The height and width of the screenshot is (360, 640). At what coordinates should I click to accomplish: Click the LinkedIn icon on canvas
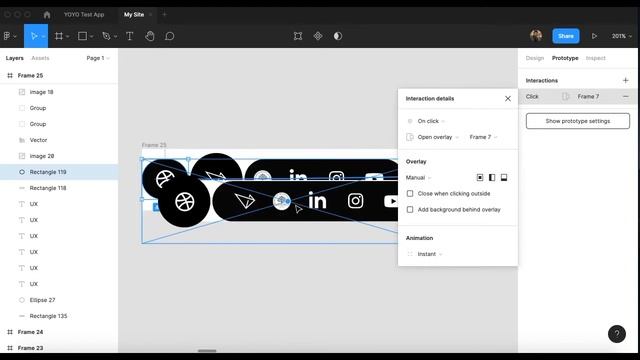317,200
